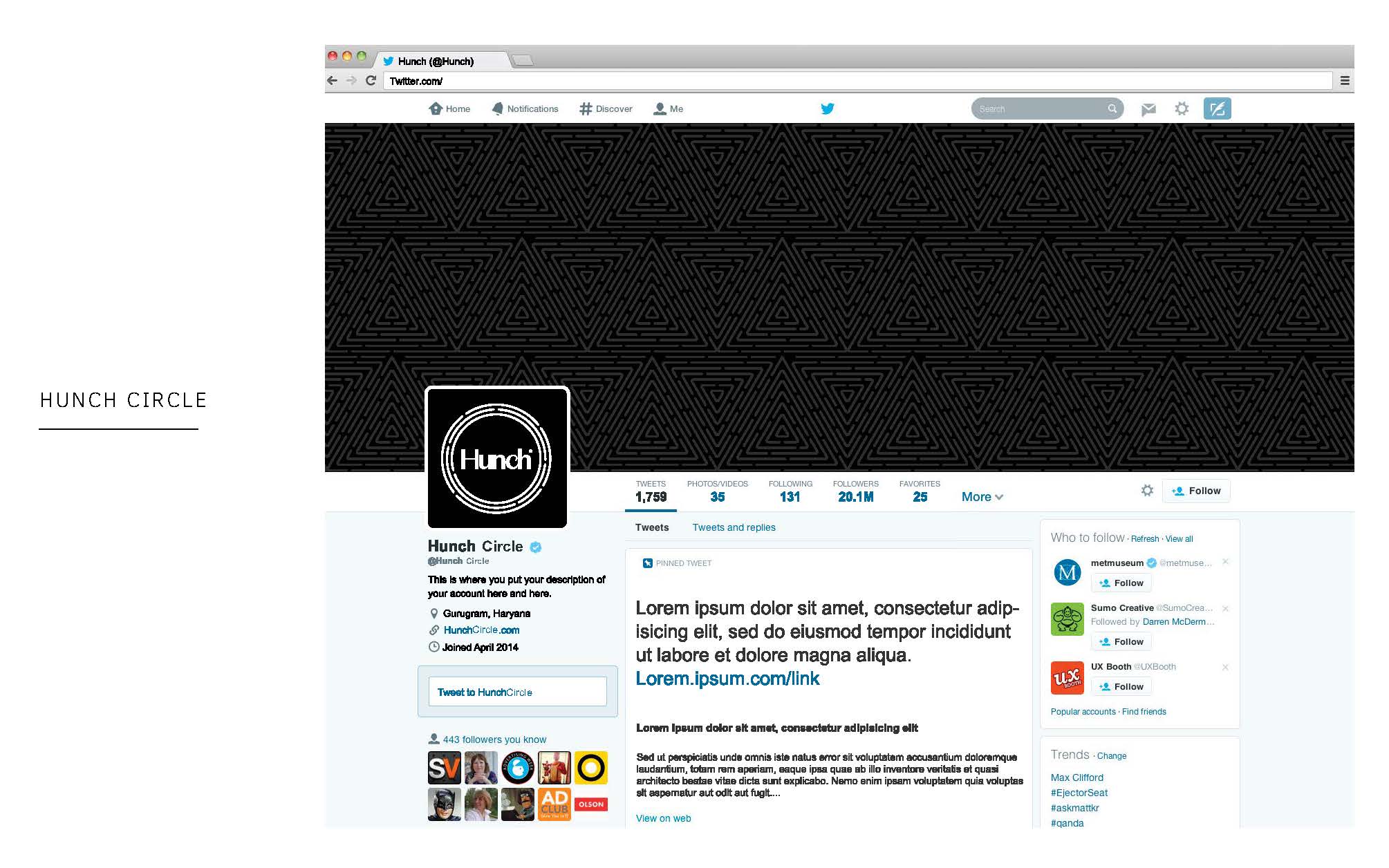1389x868 pixels.
Task: Click the pinned tweet pin icon
Action: pyautogui.click(x=647, y=563)
